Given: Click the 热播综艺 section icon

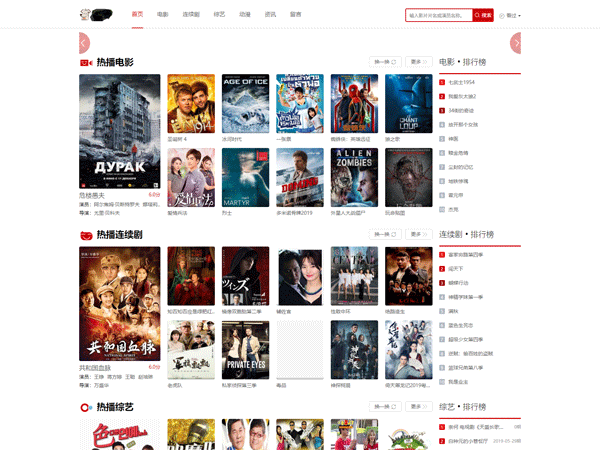Looking at the screenshot, I should click(85, 407).
